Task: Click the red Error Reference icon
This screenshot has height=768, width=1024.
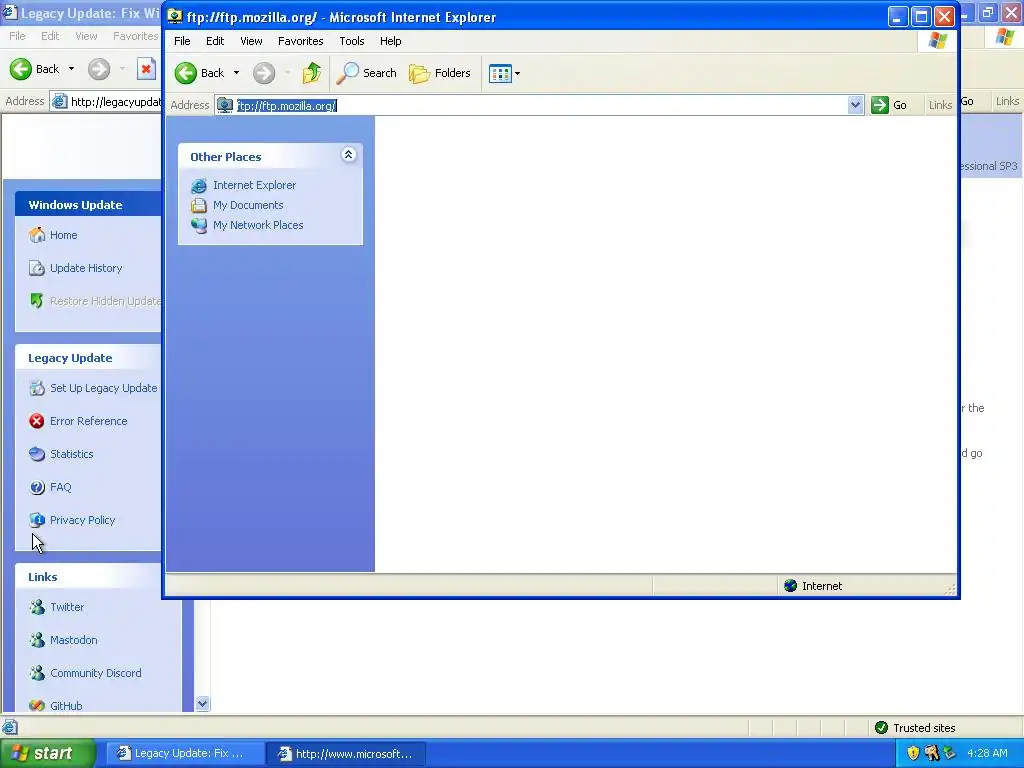Action: tap(37, 421)
